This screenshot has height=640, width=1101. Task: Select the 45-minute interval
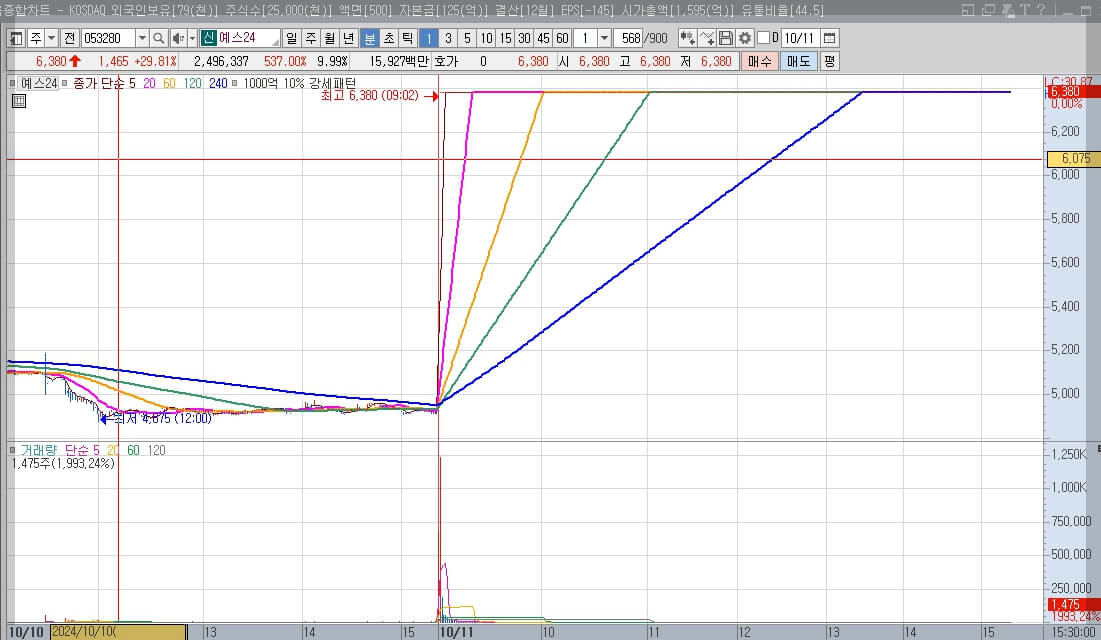tap(543, 38)
